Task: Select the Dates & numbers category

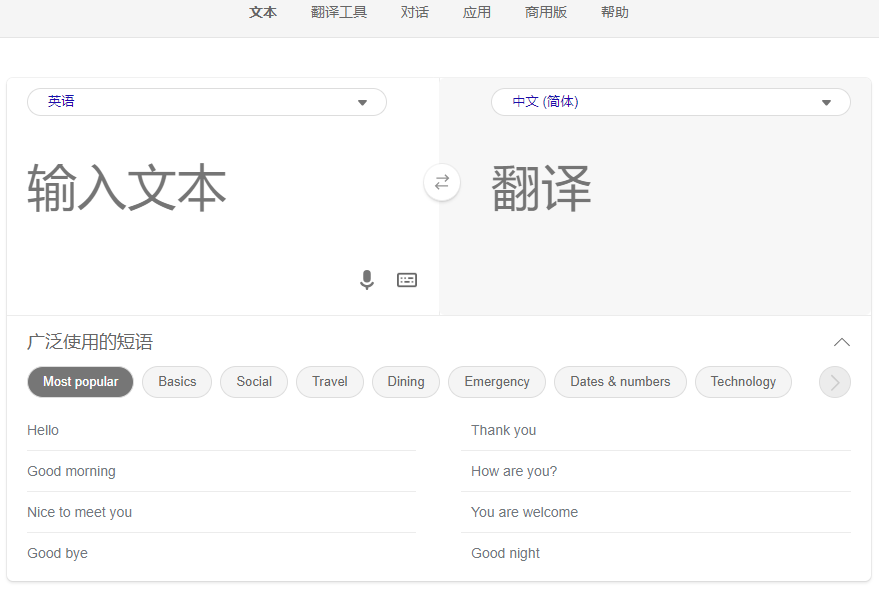Action: tap(620, 382)
